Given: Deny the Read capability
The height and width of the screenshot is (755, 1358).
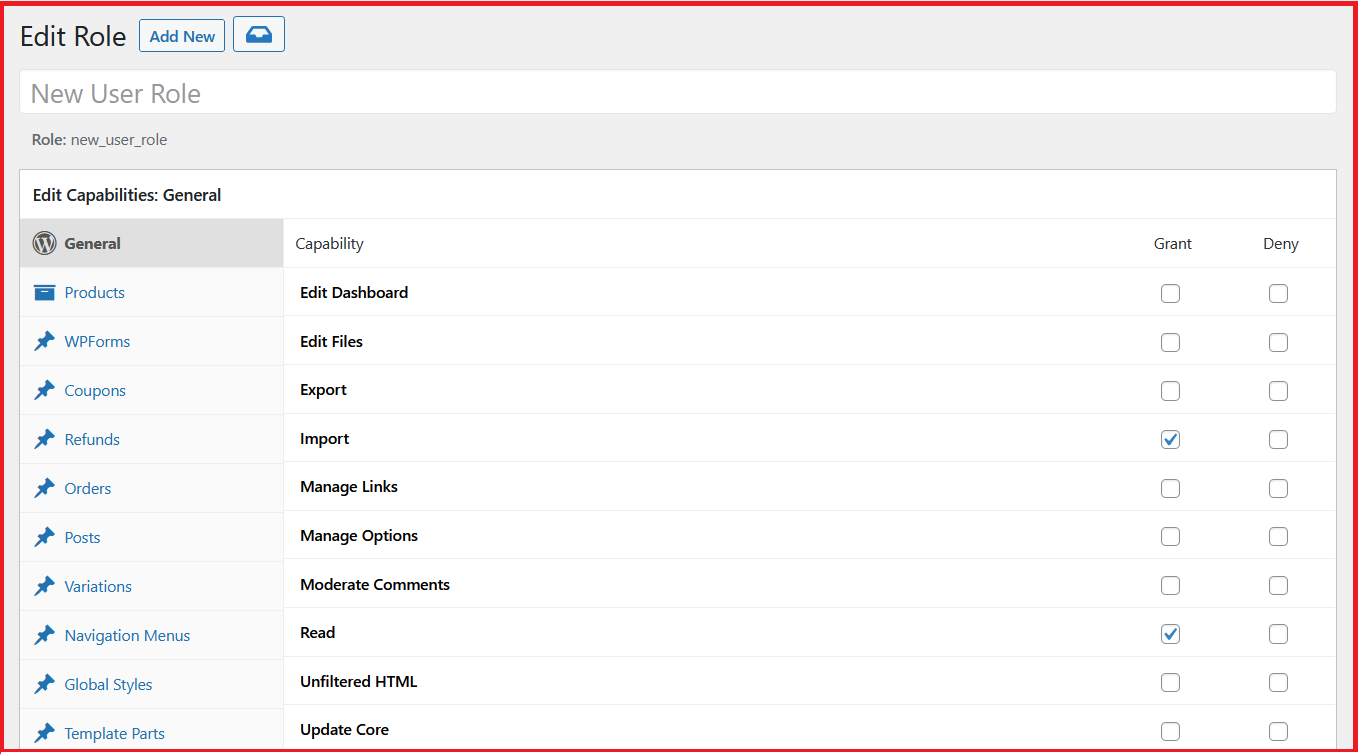Looking at the screenshot, I should point(1278,633).
